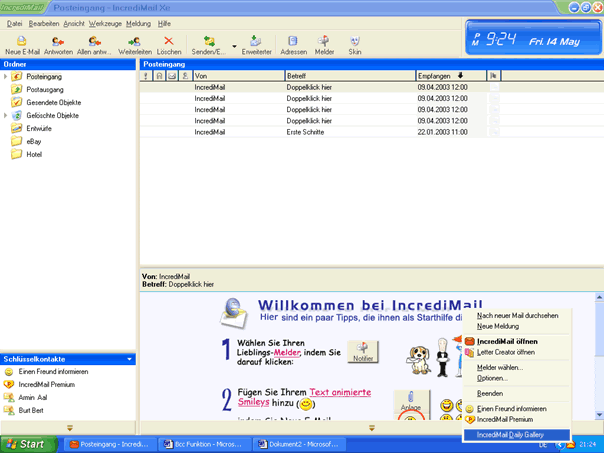Open the Bearbeiten menu
605x454 pixels.
(44, 24)
